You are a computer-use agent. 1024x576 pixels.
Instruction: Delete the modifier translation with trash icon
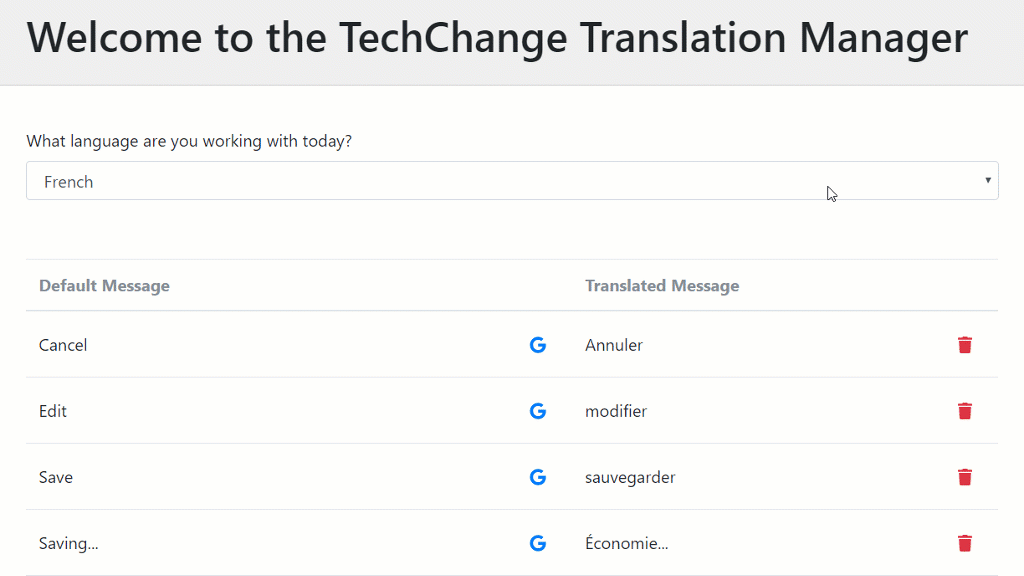click(965, 411)
